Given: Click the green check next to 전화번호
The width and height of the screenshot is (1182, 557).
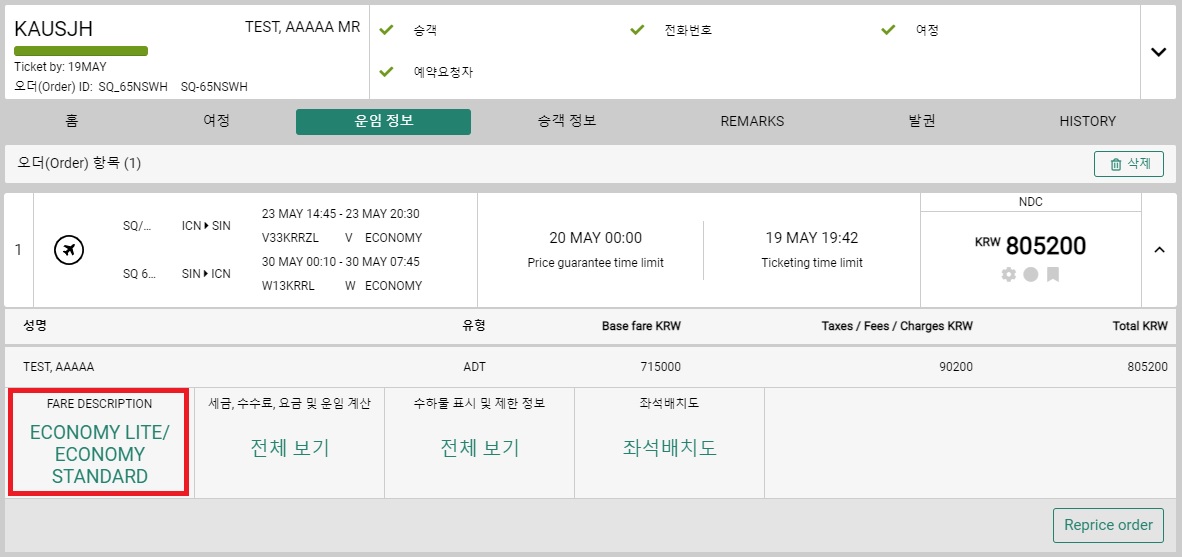Looking at the screenshot, I should click(x=637, y=30).
